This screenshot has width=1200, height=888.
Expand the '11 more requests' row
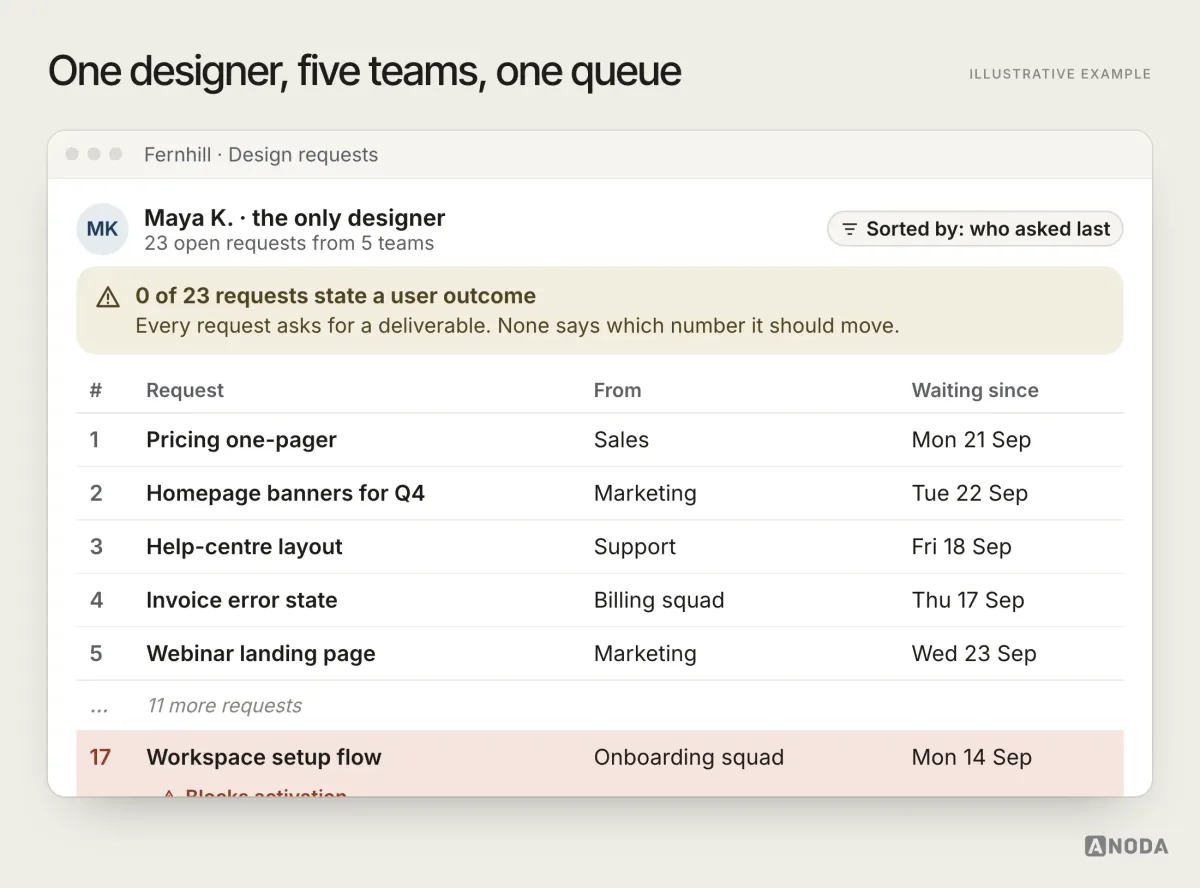pyautogui.click(x=600, y=706)
